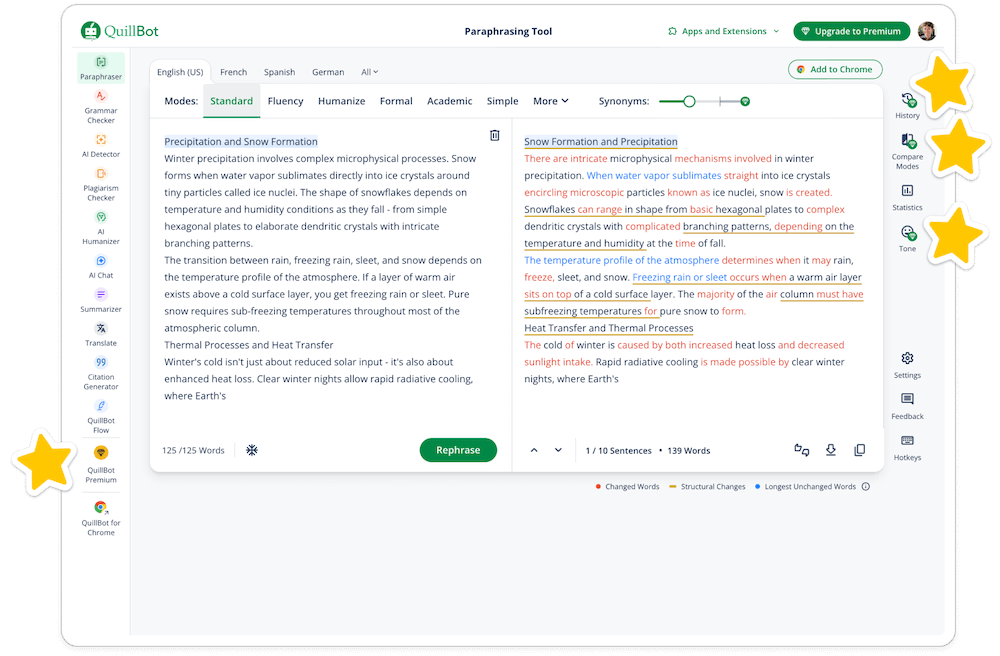Screen dimensions: 1000x656
Task: Click the 'Changed Words' legend label
Action: click(x=632, y=486)
